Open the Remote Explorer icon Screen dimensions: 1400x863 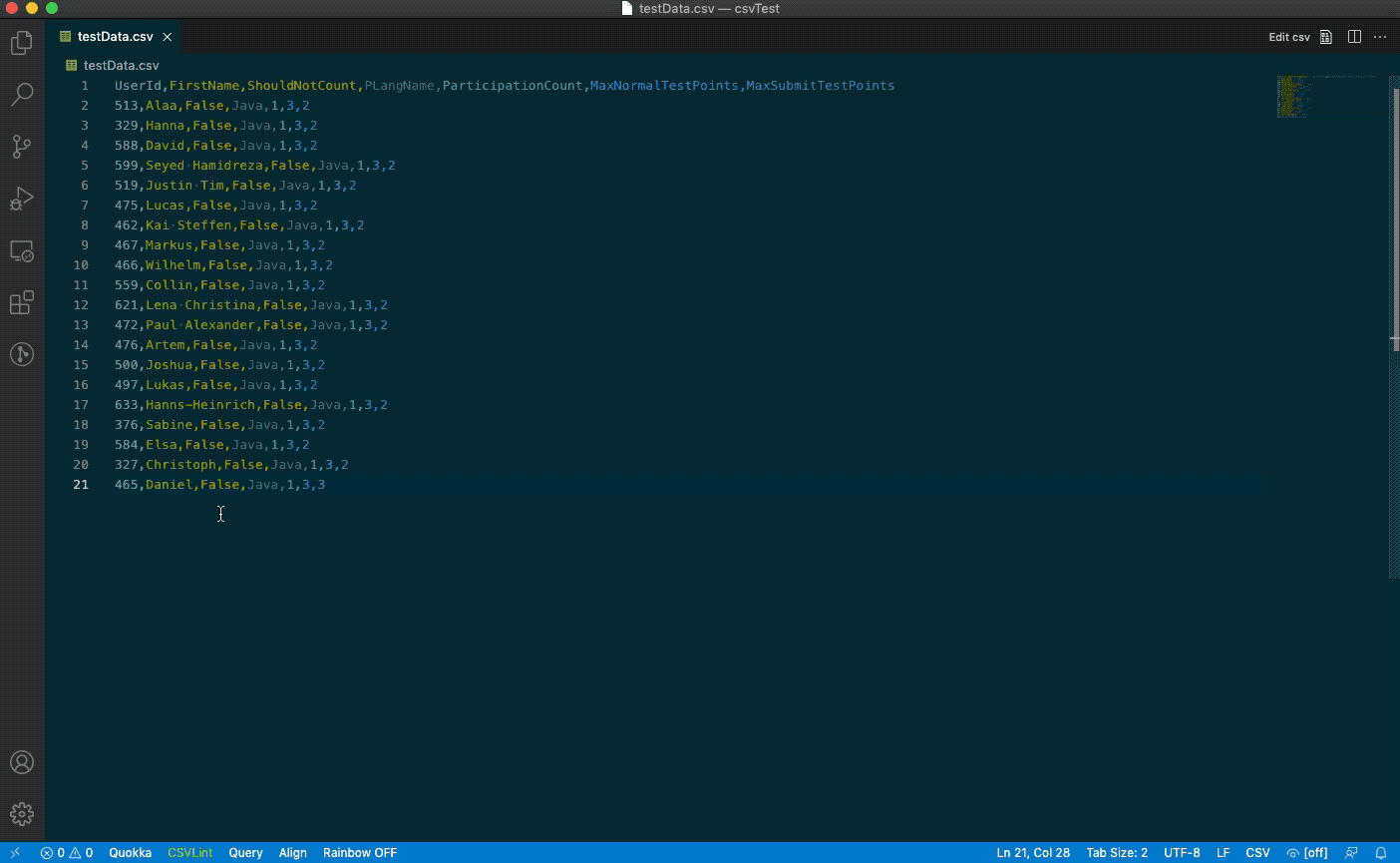(22, 250)
